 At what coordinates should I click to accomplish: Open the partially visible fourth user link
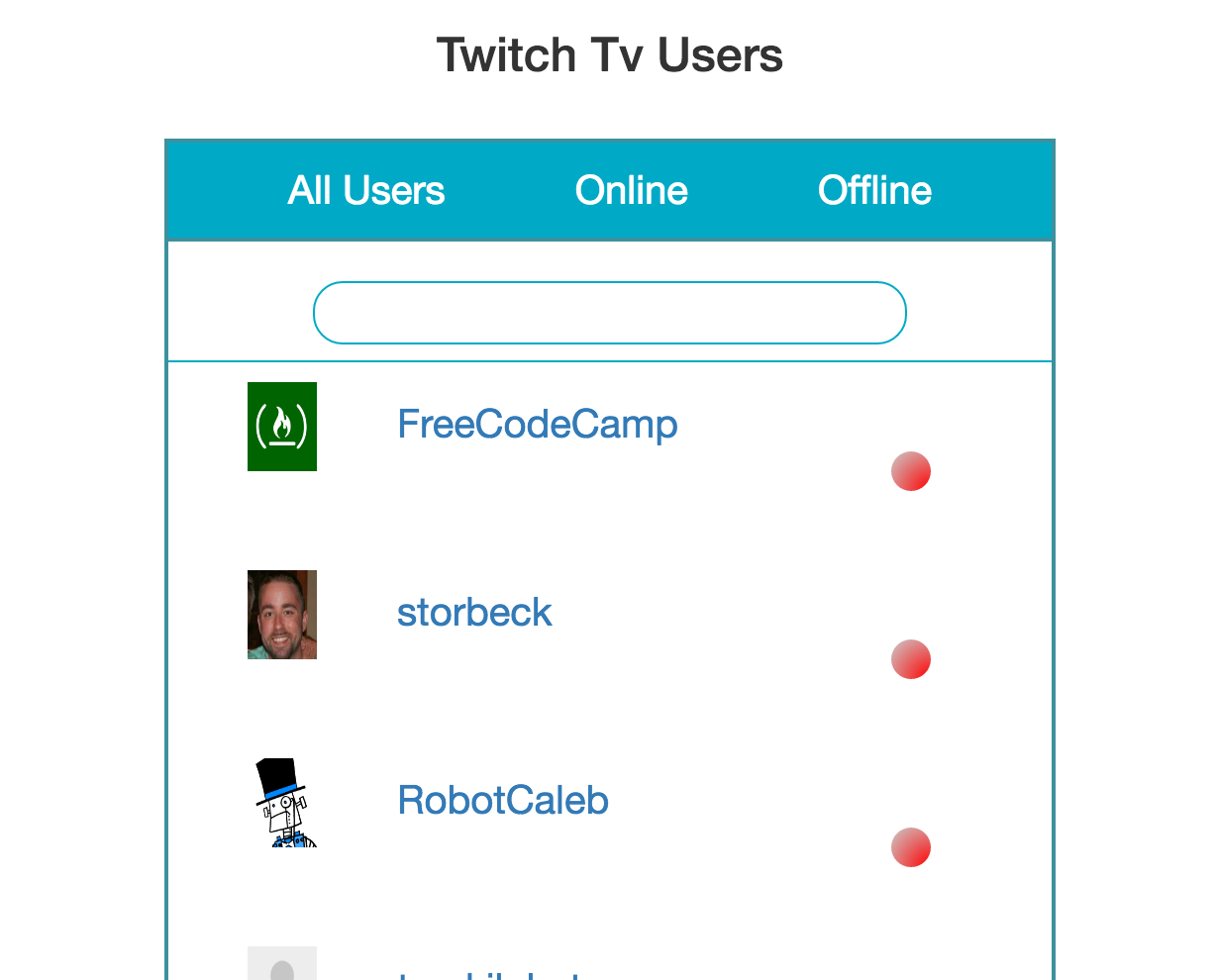coord(490,974)
